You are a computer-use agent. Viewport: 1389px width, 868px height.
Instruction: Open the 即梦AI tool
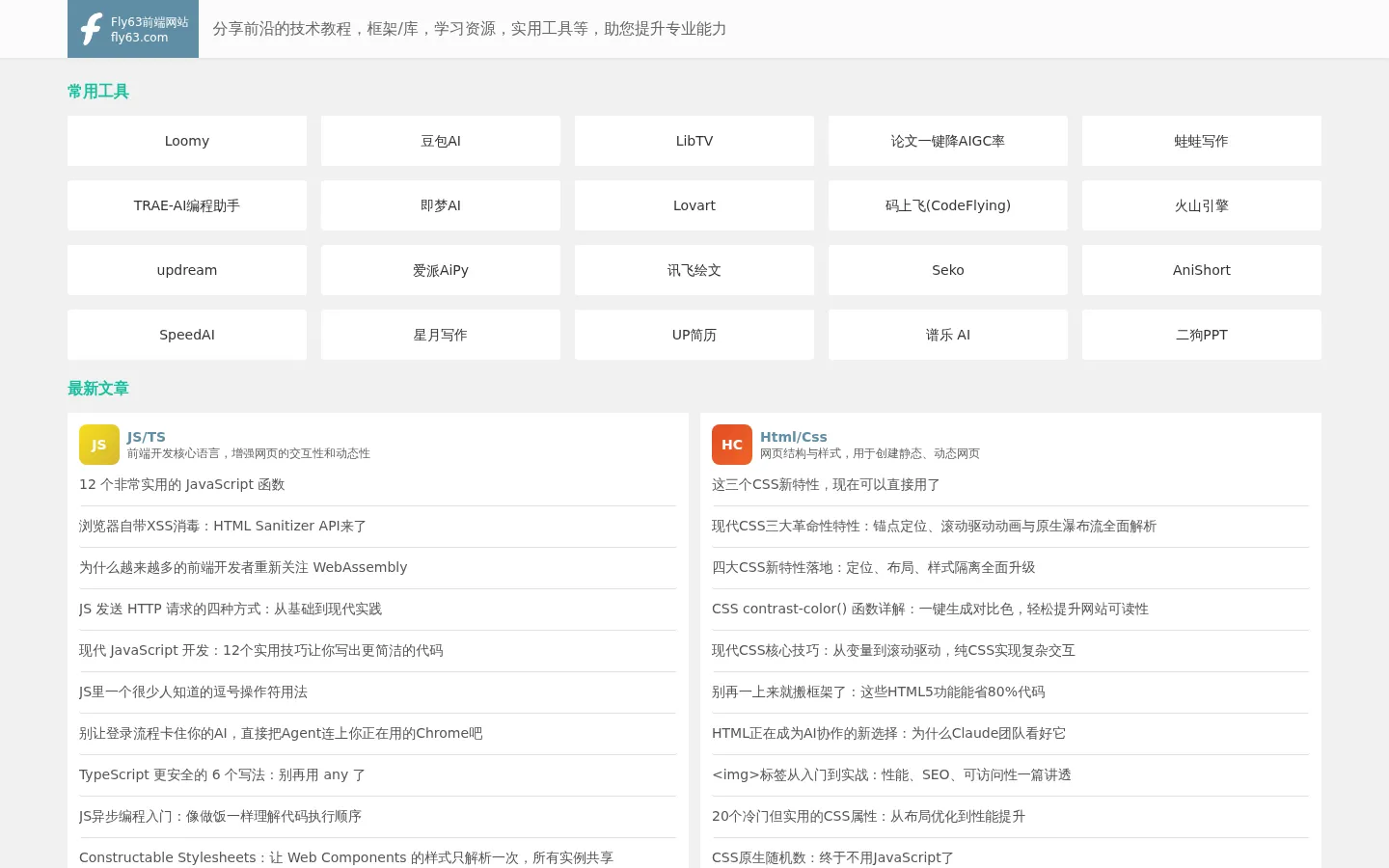click(441, 205)
